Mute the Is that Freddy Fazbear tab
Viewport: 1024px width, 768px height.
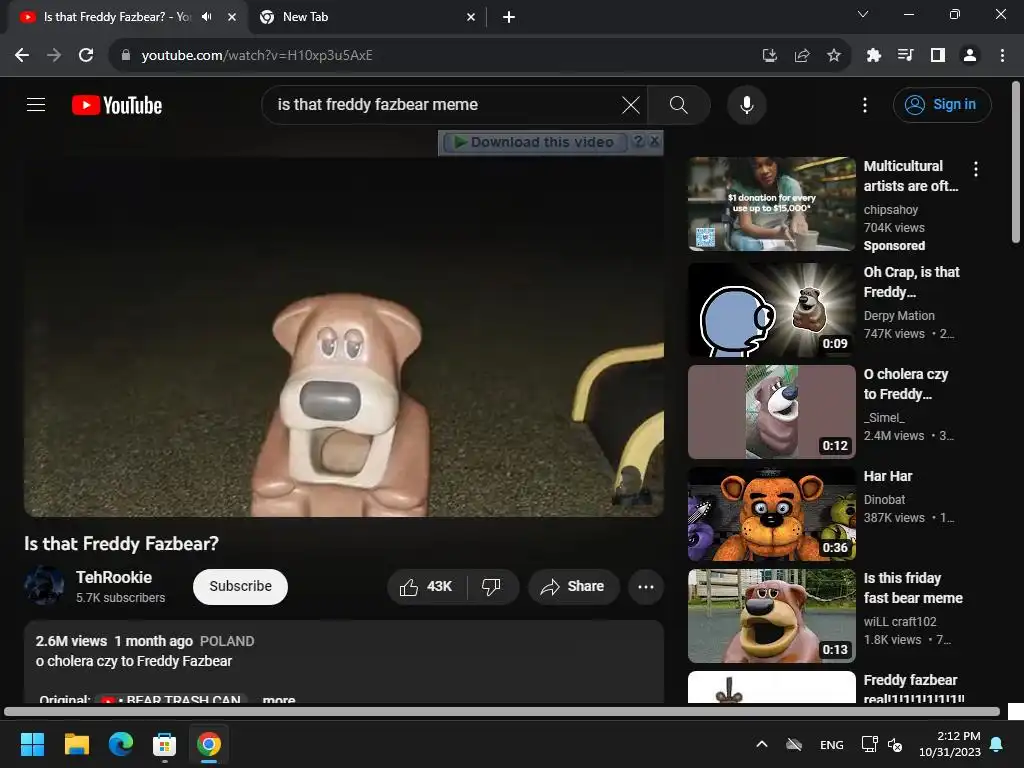coord(207,17)
